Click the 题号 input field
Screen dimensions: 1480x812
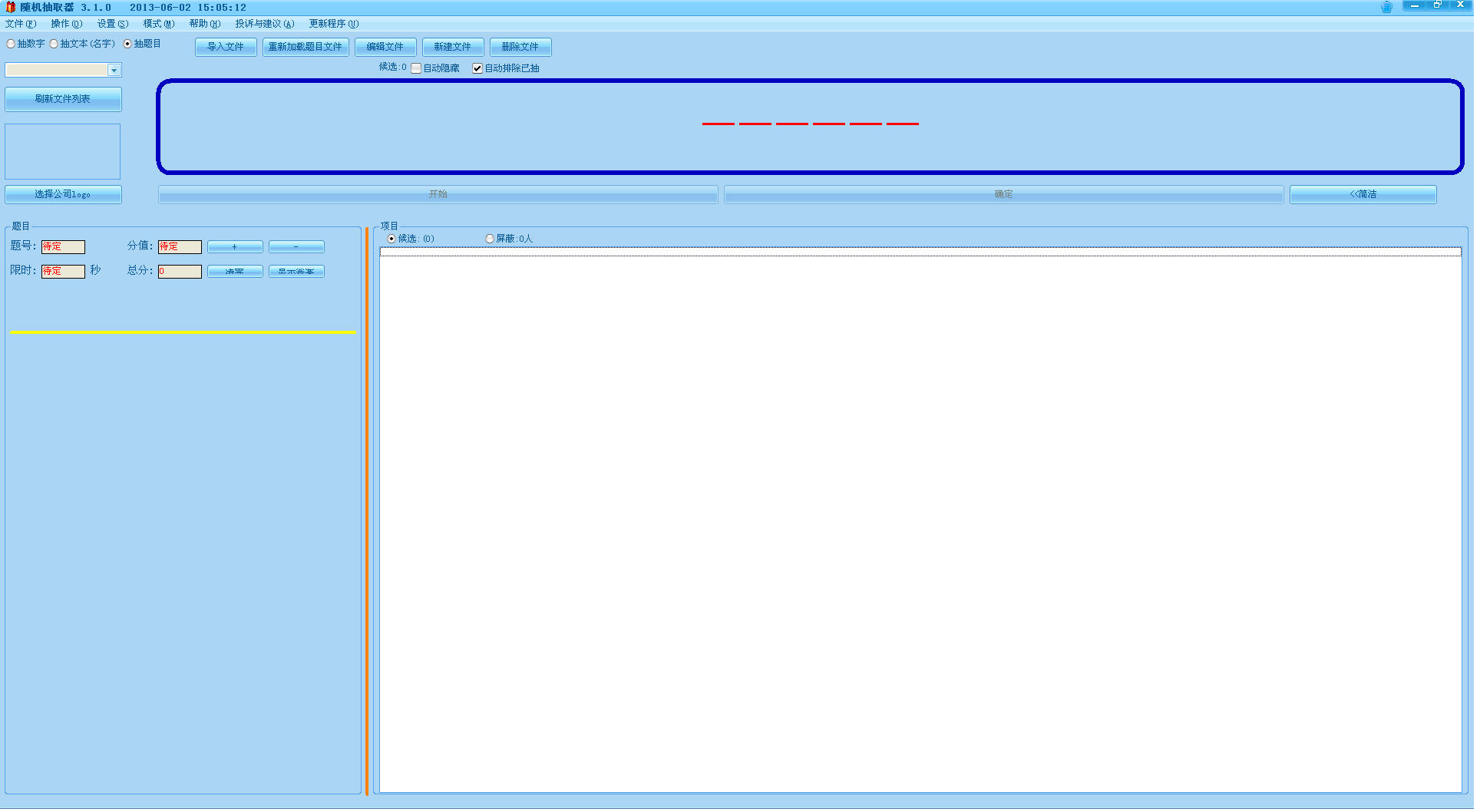coord(64,247)
